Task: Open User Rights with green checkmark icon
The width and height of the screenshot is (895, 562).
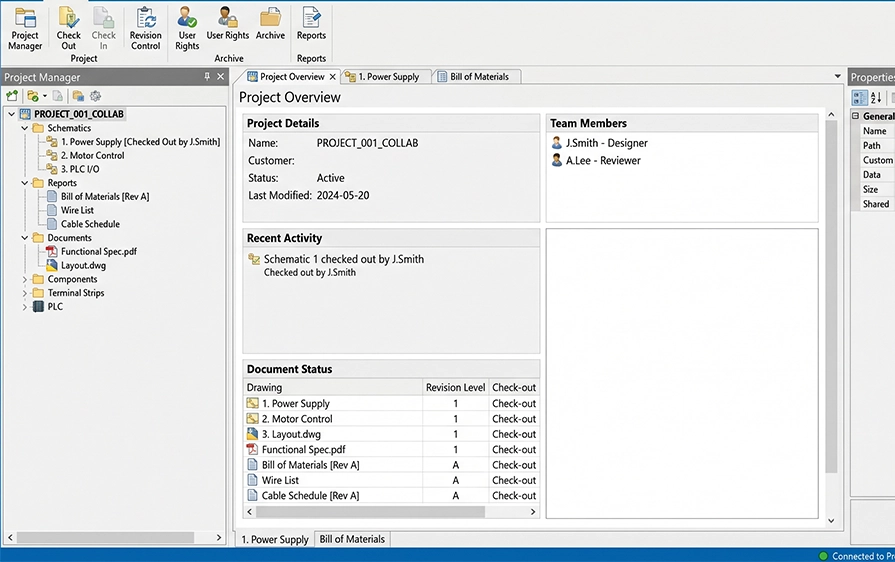Action: [187, 30]
